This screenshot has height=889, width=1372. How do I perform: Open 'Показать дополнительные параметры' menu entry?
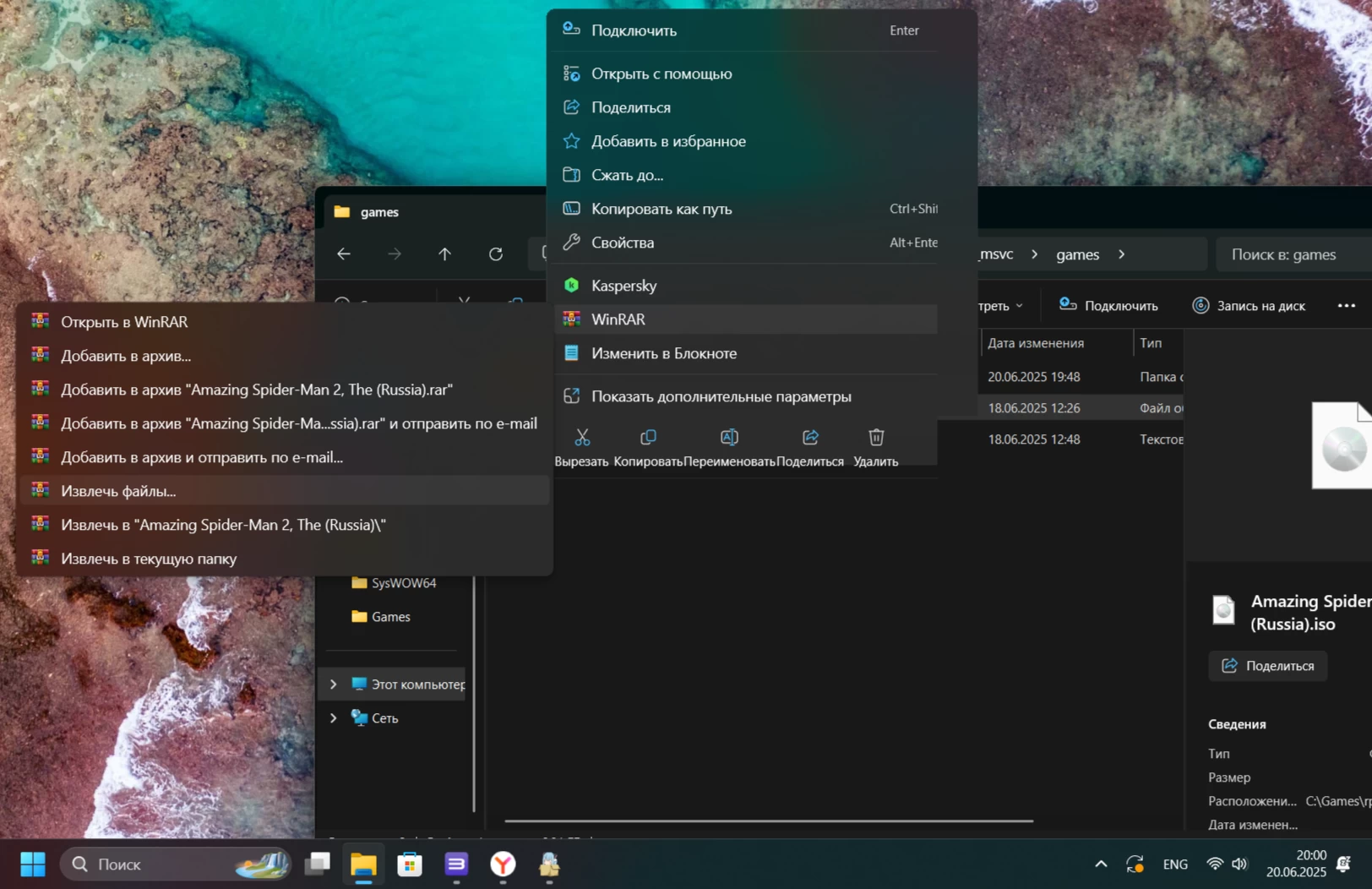tap(721, 396)
